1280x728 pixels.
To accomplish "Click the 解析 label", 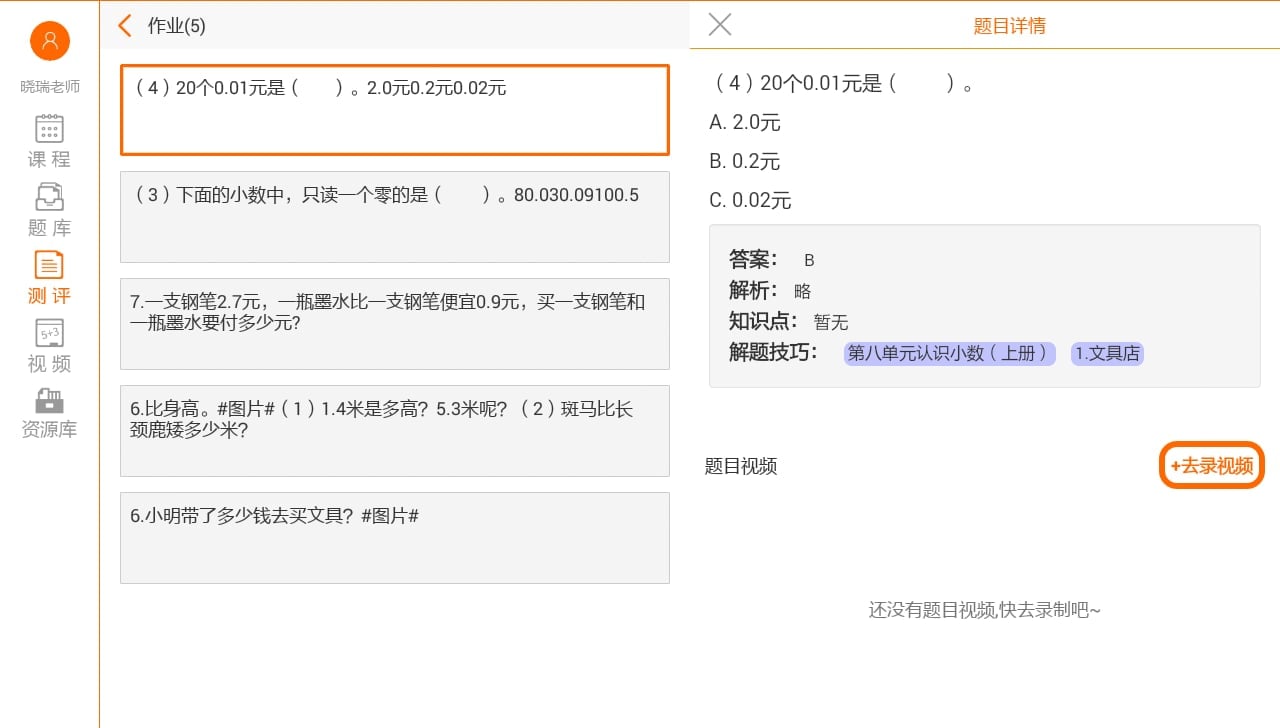I will [753, 290].
